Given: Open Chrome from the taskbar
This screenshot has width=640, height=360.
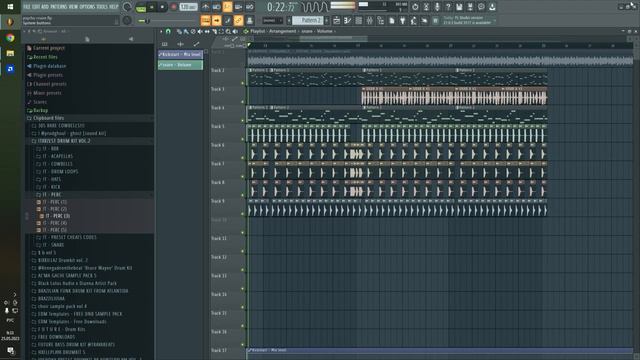Looking at the screenshot, I should [10, 38].
